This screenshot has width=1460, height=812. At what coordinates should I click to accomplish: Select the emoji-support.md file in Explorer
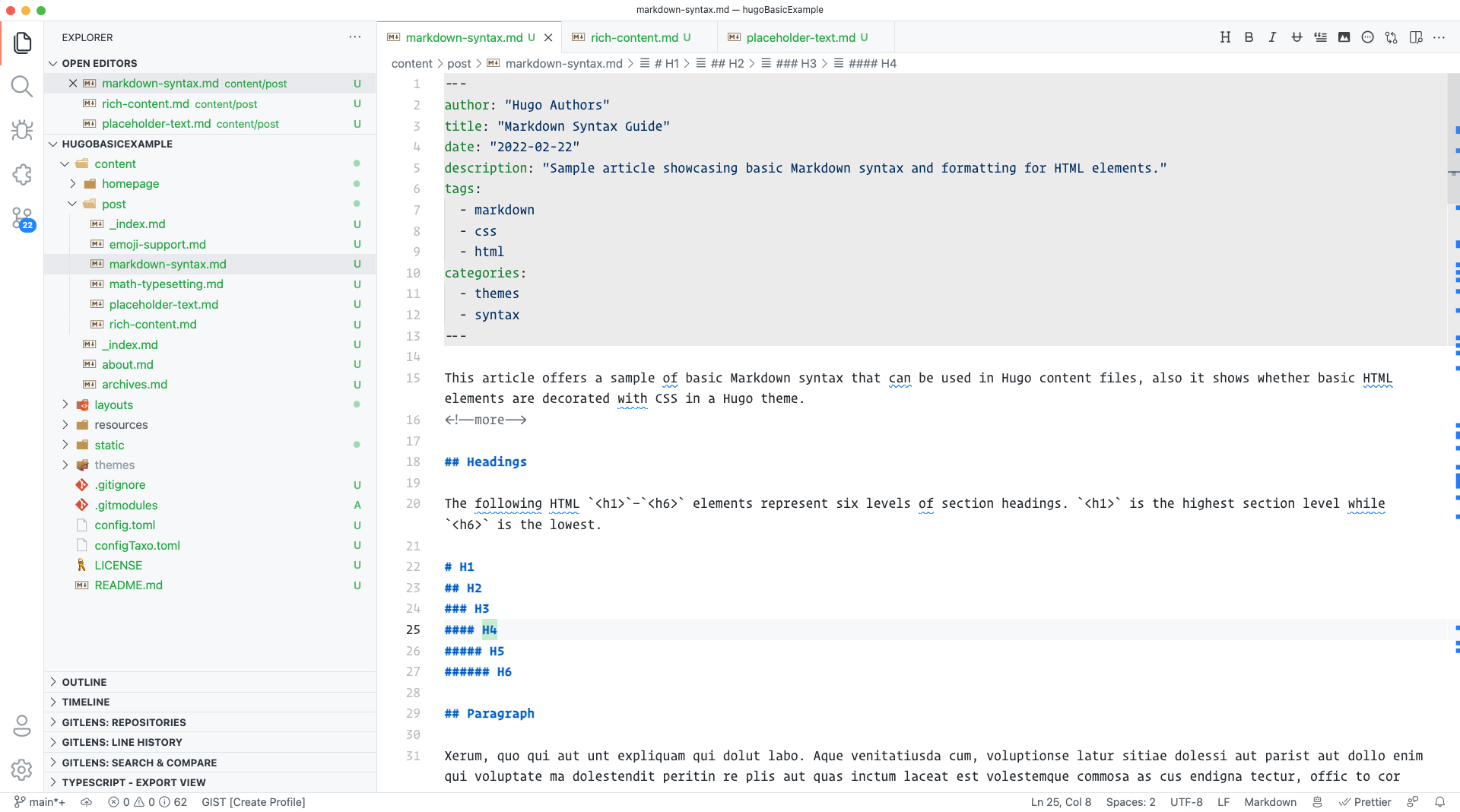tap(157, 244)
